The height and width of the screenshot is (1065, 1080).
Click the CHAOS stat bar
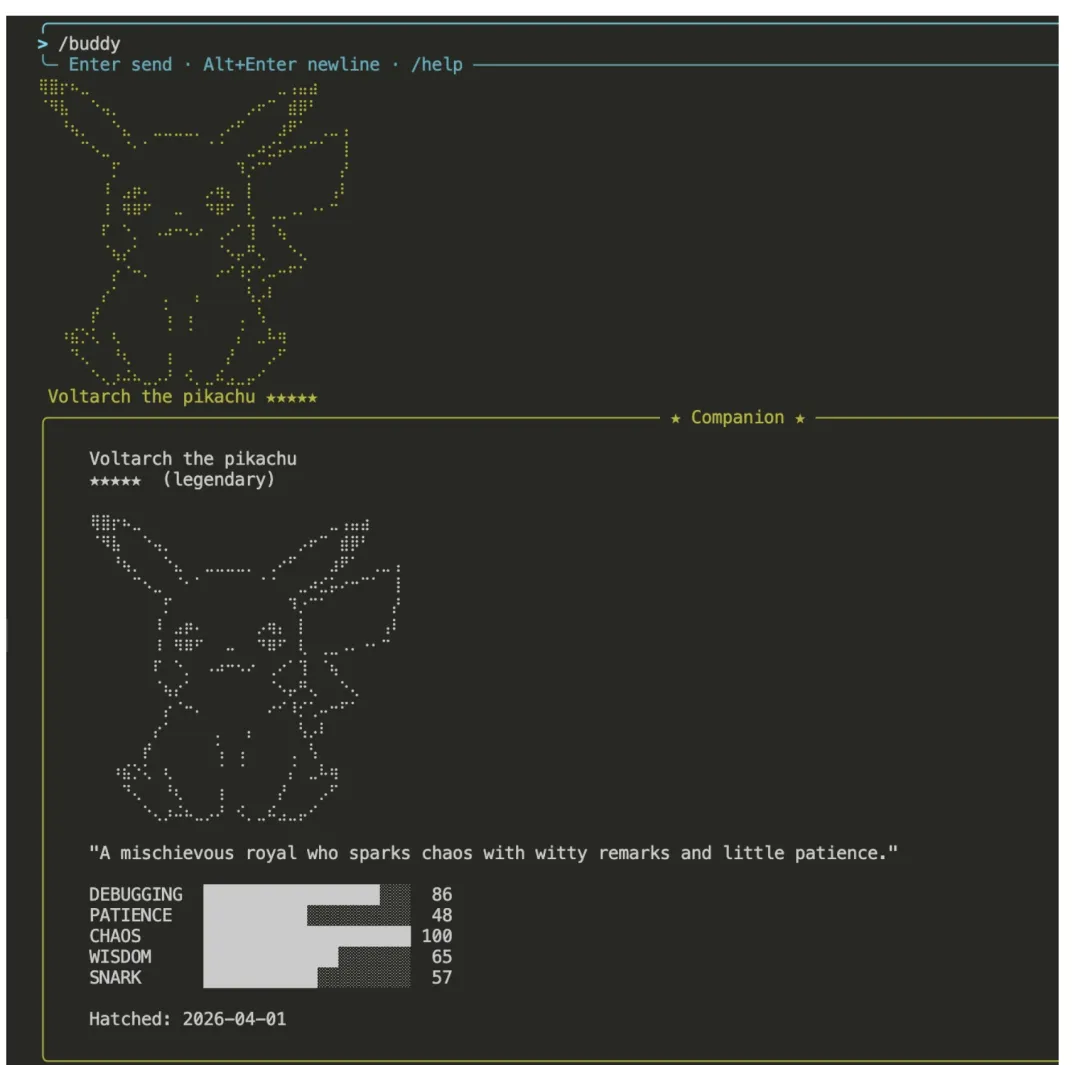(307, 935)
